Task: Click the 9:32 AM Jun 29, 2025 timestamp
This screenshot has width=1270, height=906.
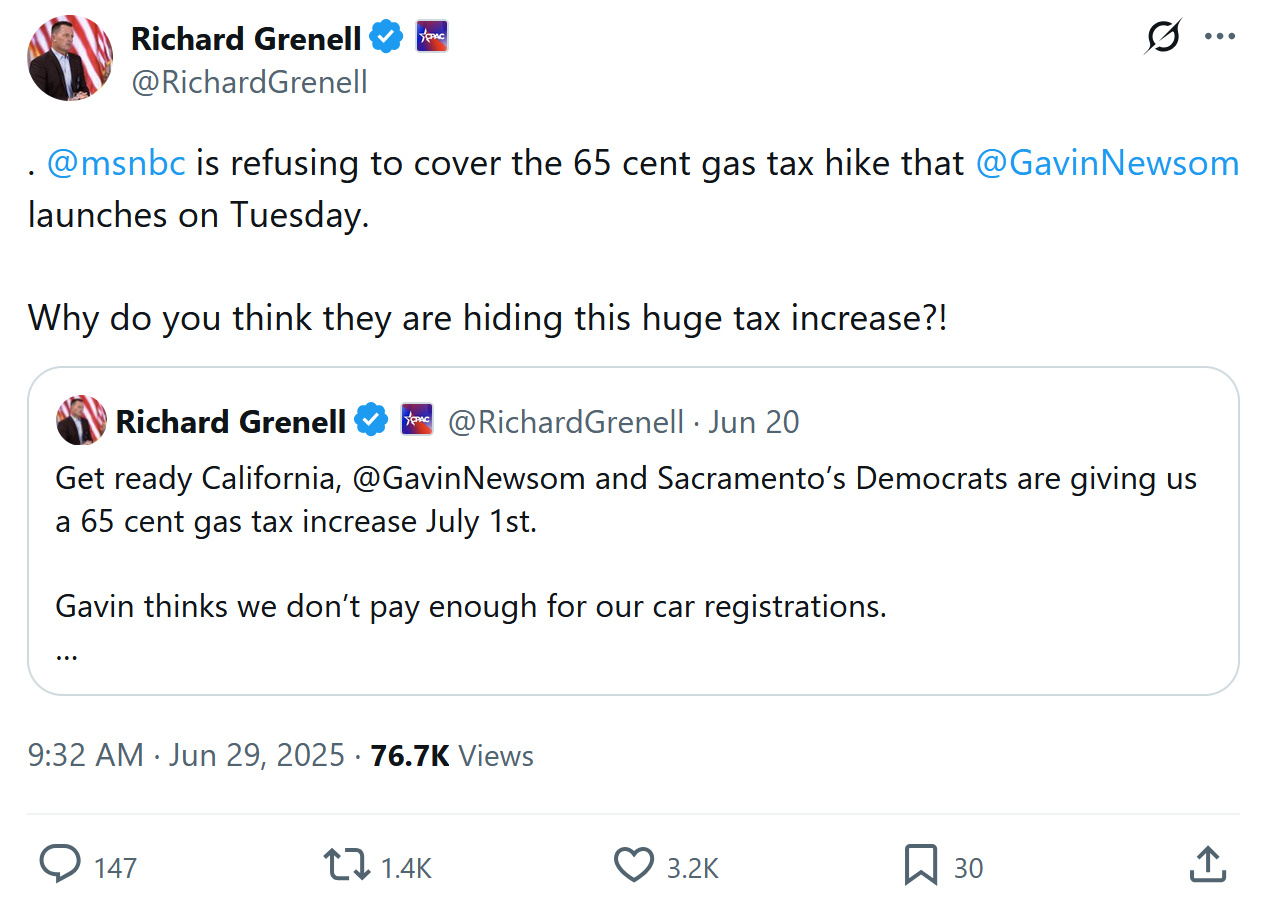Action: click(x=186, y=755)
